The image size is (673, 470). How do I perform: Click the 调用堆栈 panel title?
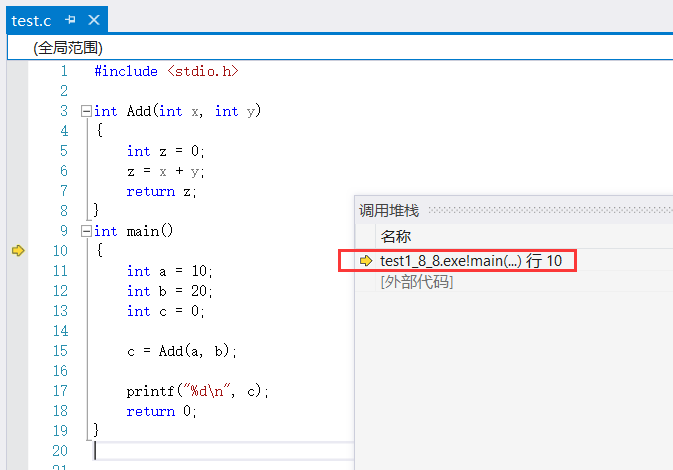pyautogui.click(x=389, y=211)
